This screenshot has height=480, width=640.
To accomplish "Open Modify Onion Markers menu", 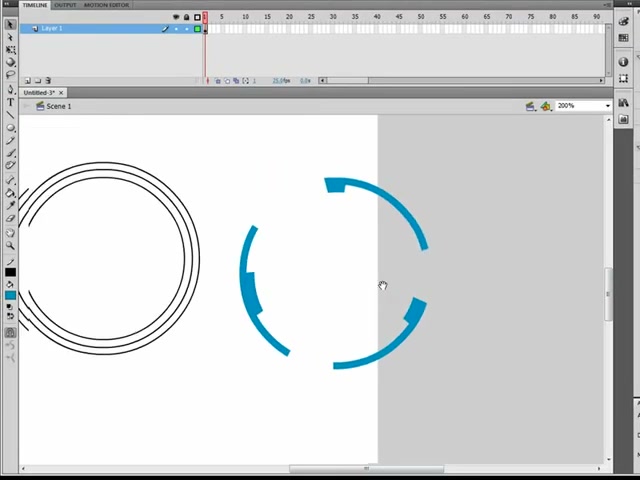I will pyautogui.click(x=246, y=81).
